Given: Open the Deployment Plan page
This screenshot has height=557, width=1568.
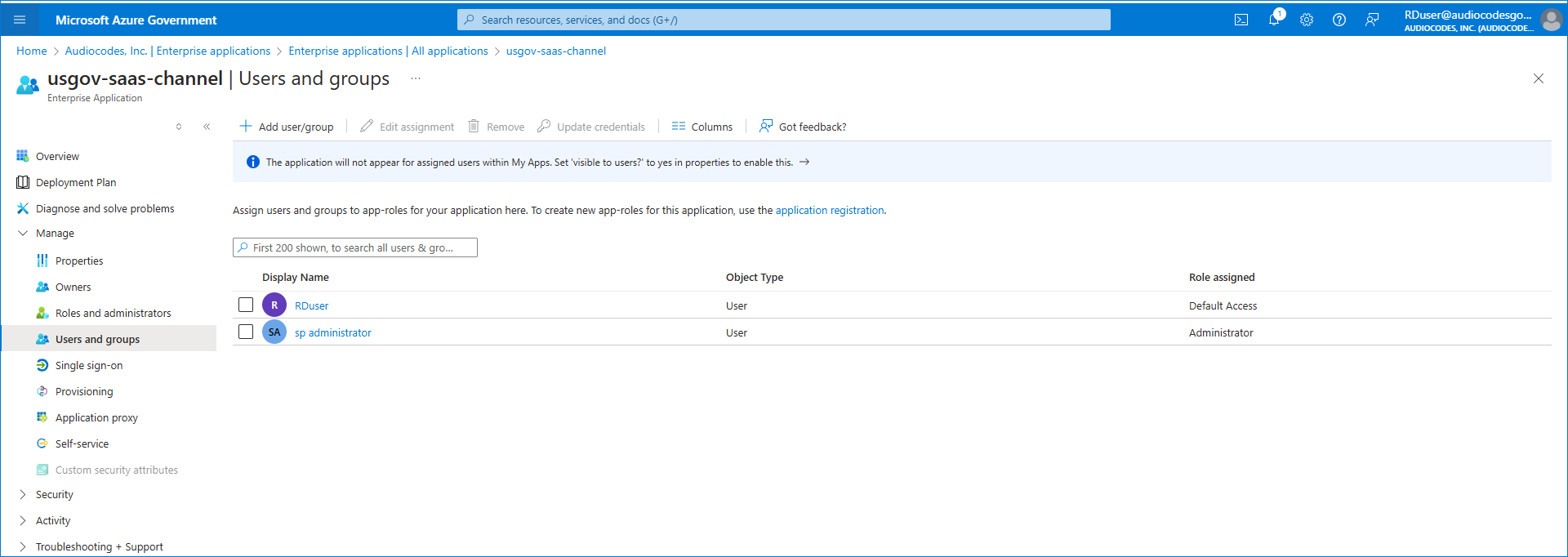Looking at the screenshot, I should 76,182.
